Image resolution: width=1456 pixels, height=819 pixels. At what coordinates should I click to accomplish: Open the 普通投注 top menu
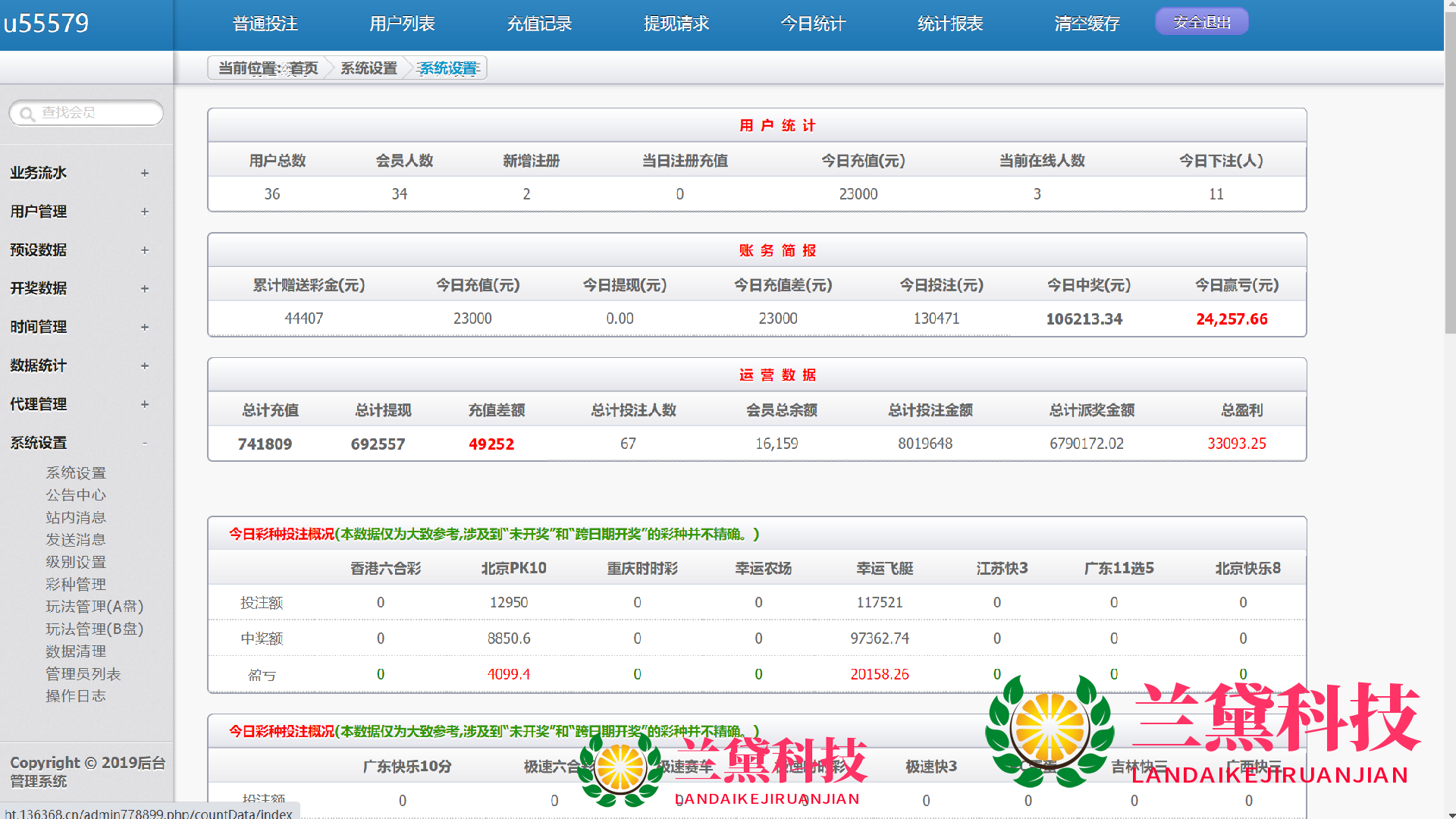pyautogui.click(x=265, y=24)
